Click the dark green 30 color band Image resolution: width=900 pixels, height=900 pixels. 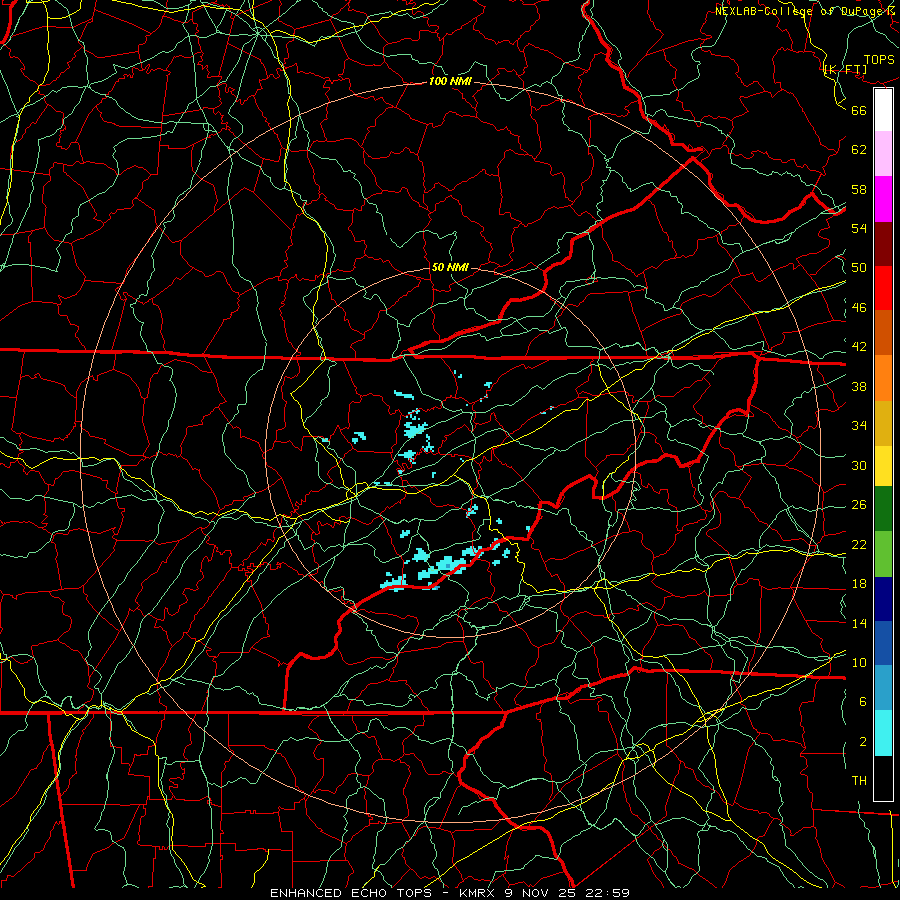pyautogui.click(x=883, y=509)
